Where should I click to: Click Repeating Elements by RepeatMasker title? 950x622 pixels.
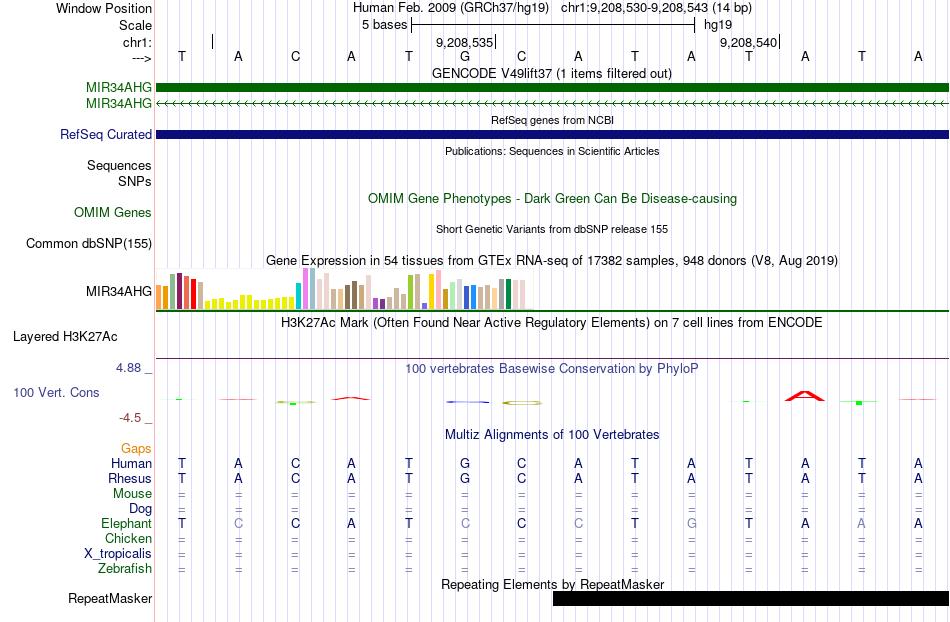click(x=553, y=584)
